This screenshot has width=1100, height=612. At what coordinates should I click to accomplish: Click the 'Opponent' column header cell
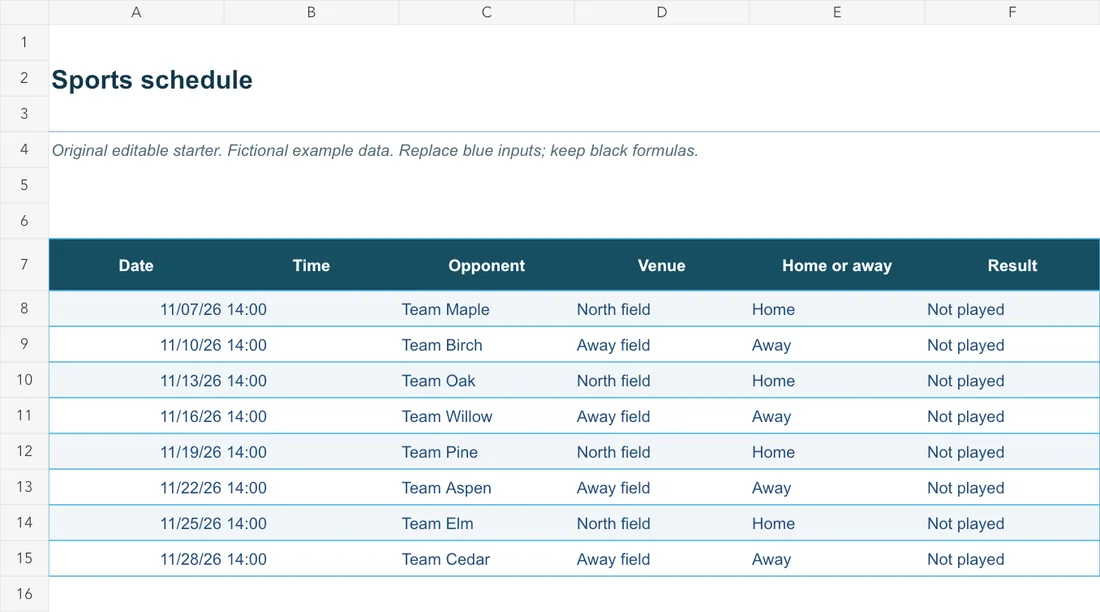pyautogui.click(x=486, y=265)
